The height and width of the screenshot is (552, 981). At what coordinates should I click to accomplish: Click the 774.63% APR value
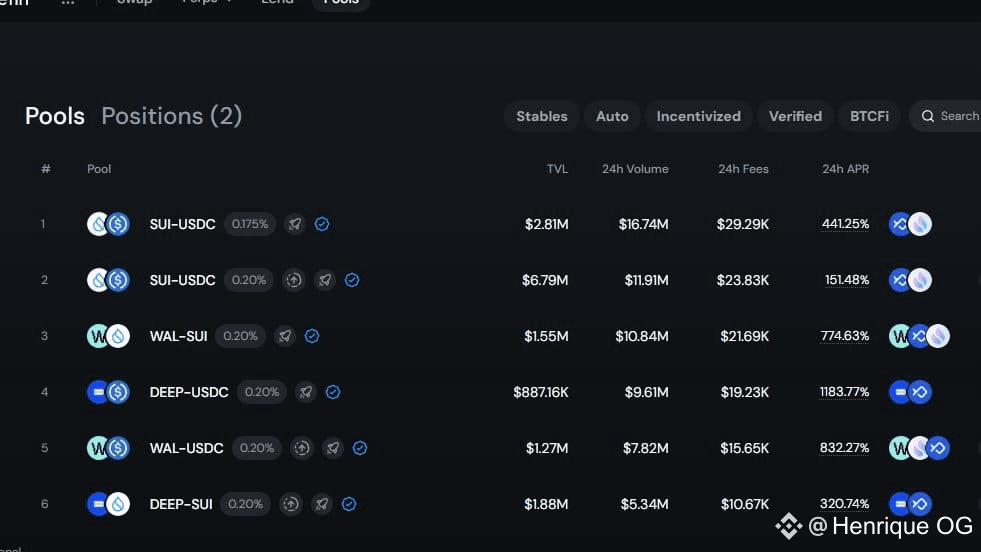pyautogui.click(x=845, y=336)
